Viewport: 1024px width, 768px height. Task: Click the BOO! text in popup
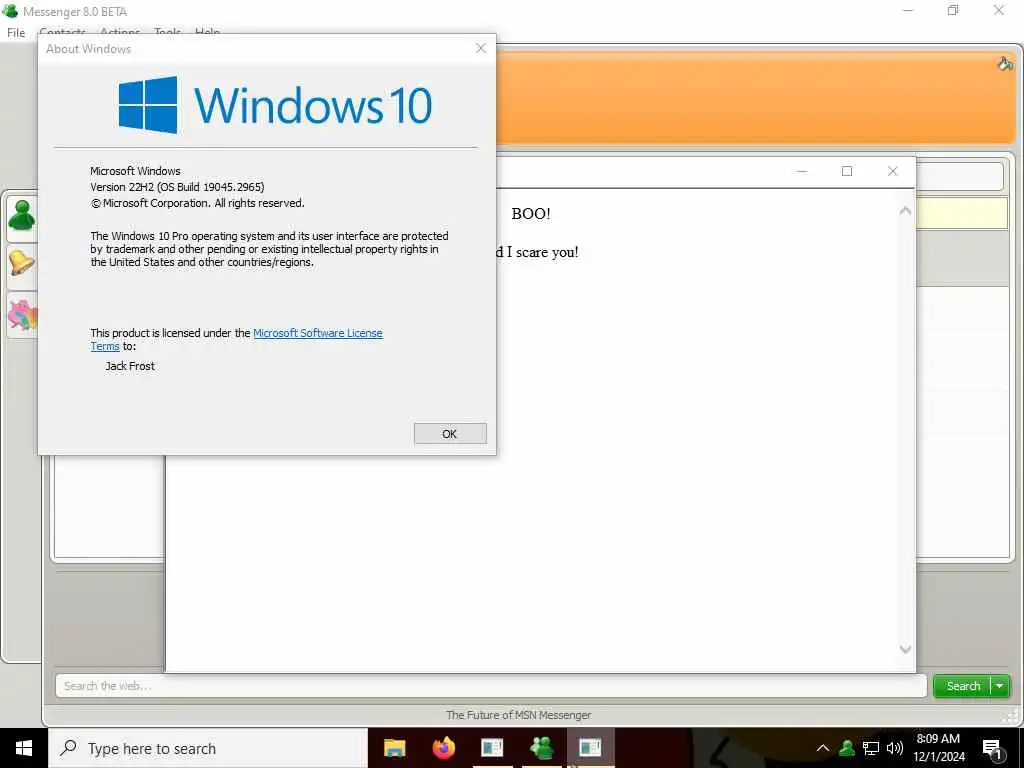tap(531, 214)
